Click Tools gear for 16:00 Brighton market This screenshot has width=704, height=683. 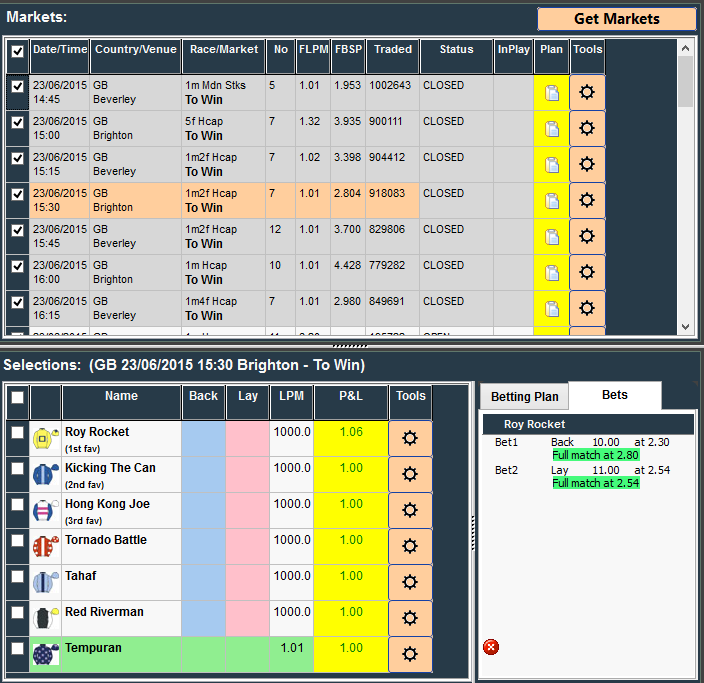[x=587, y=272]
